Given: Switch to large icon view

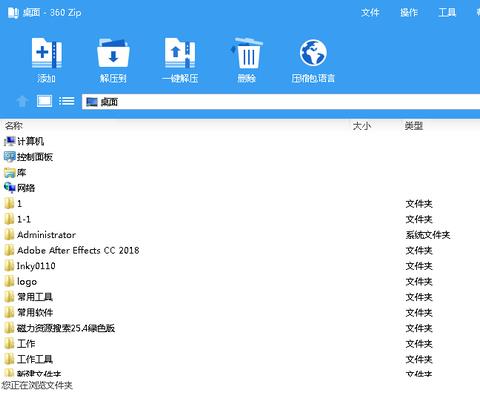Looking at the screenshot, I should pos(44,101).
